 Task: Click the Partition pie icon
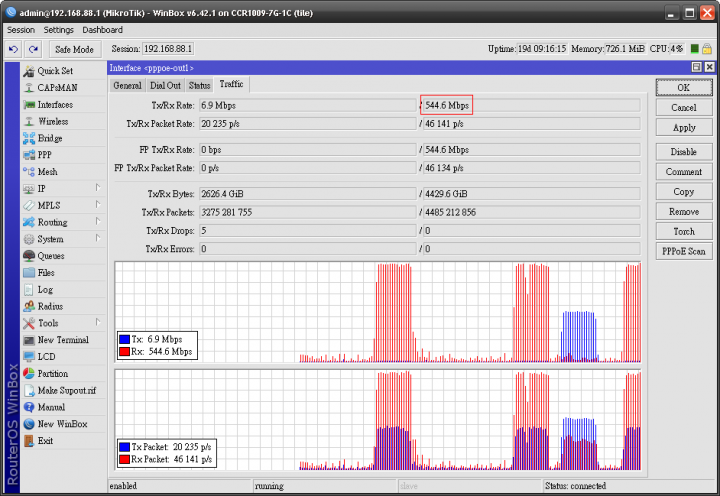tap(29, 374)
